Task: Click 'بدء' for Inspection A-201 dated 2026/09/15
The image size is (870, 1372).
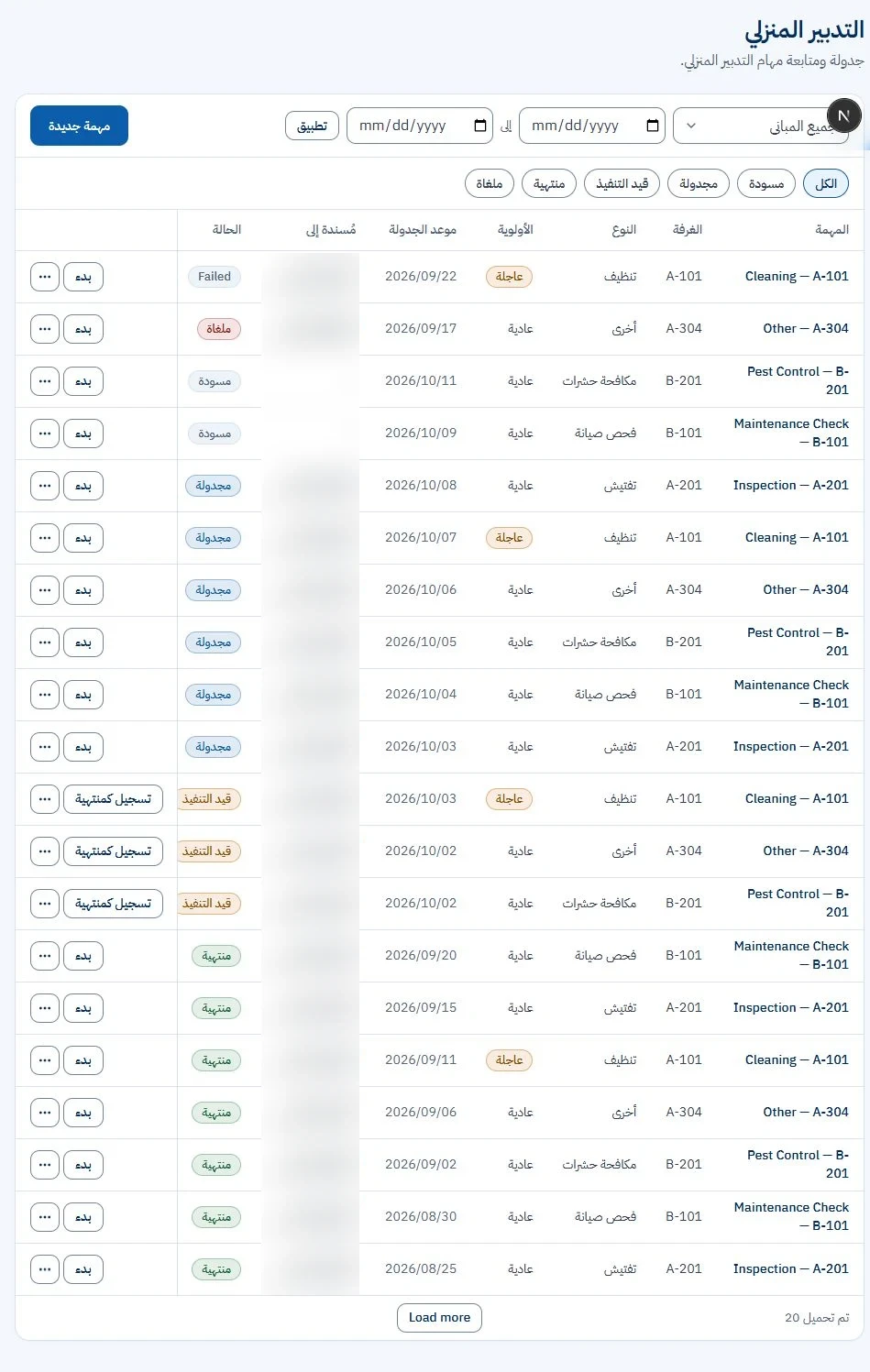Action: tap(83, 1008)
